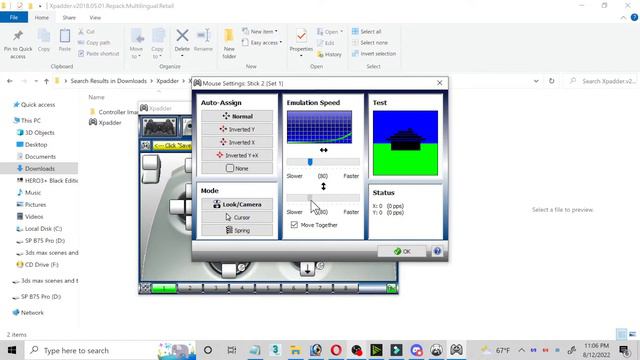The width and height of the screenshot is (640, 360).
Task: Click controller image in Xpadder window
Action: click(160, 127)
